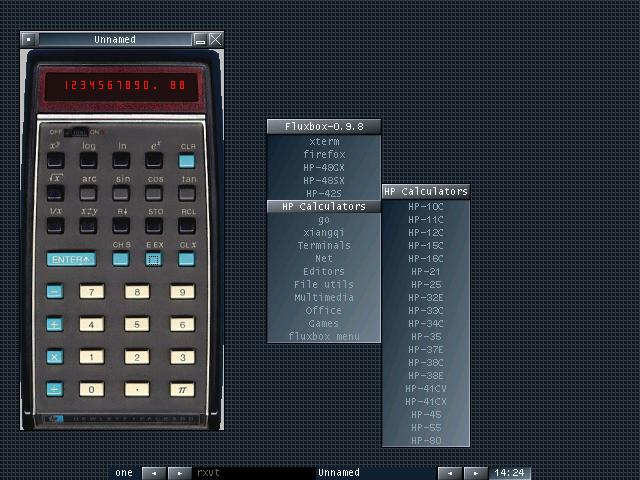Click digit key 8
The image size is (640, 480).
(137, 292)
